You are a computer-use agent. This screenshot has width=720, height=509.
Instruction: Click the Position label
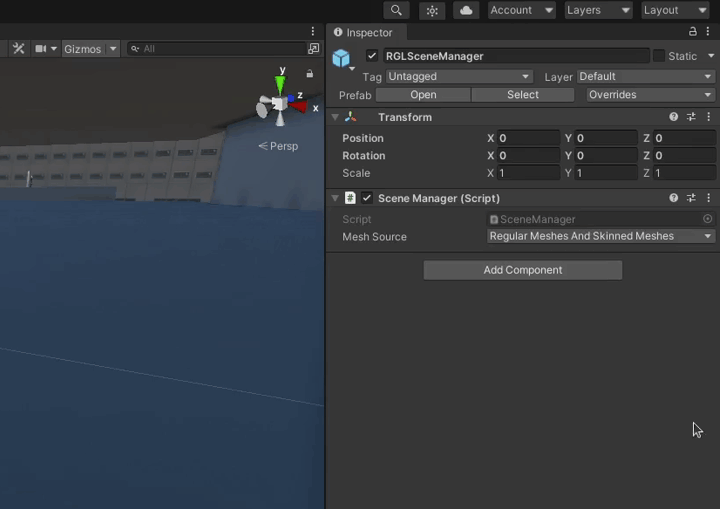pyautogui.click(x=362, y=138)
